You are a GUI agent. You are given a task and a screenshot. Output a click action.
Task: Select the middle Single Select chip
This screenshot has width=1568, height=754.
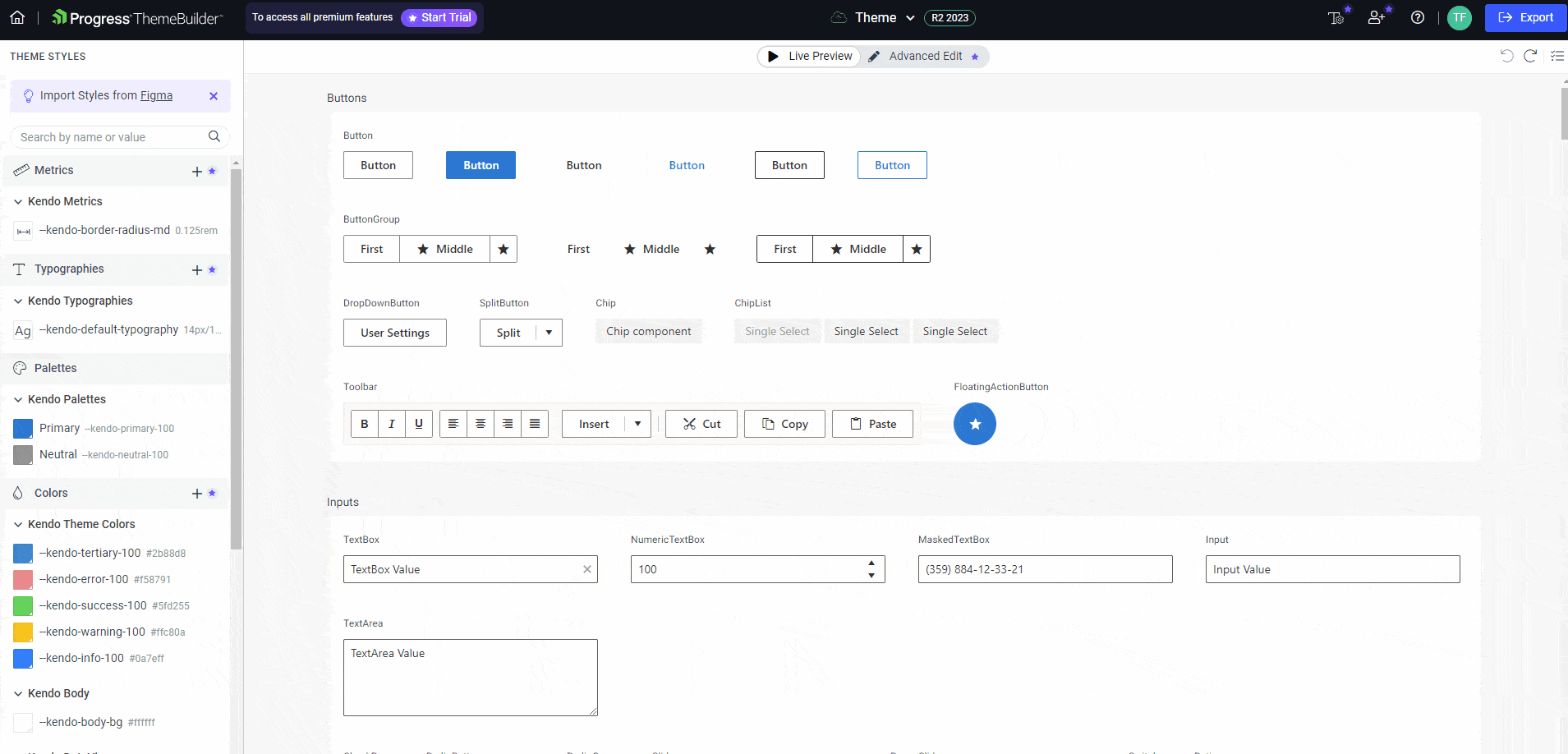[x=867, y=331]
